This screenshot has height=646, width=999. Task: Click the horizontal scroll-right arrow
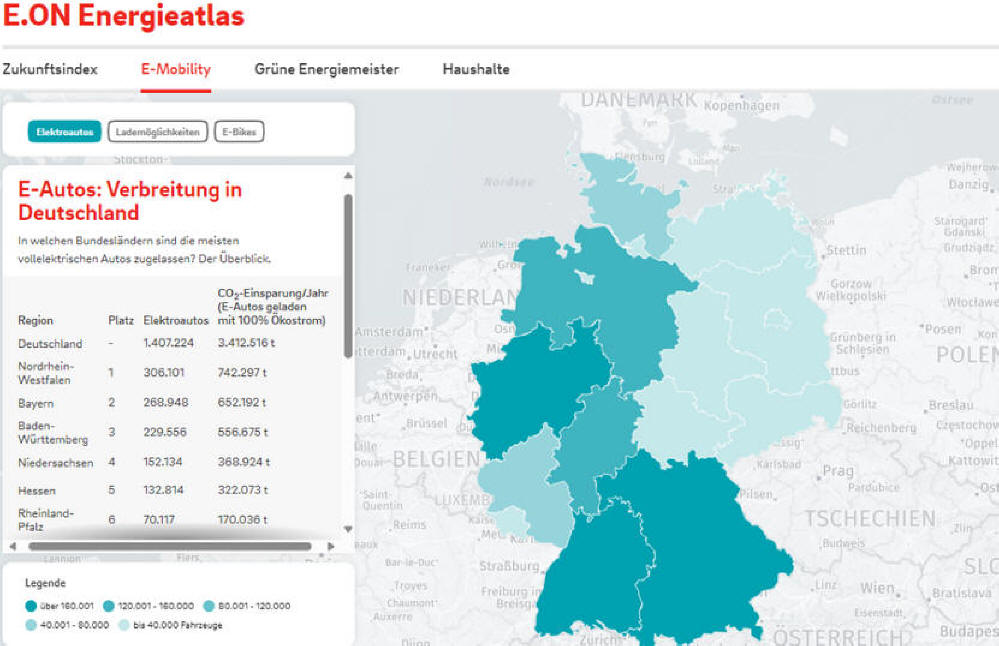pos(331,546)
